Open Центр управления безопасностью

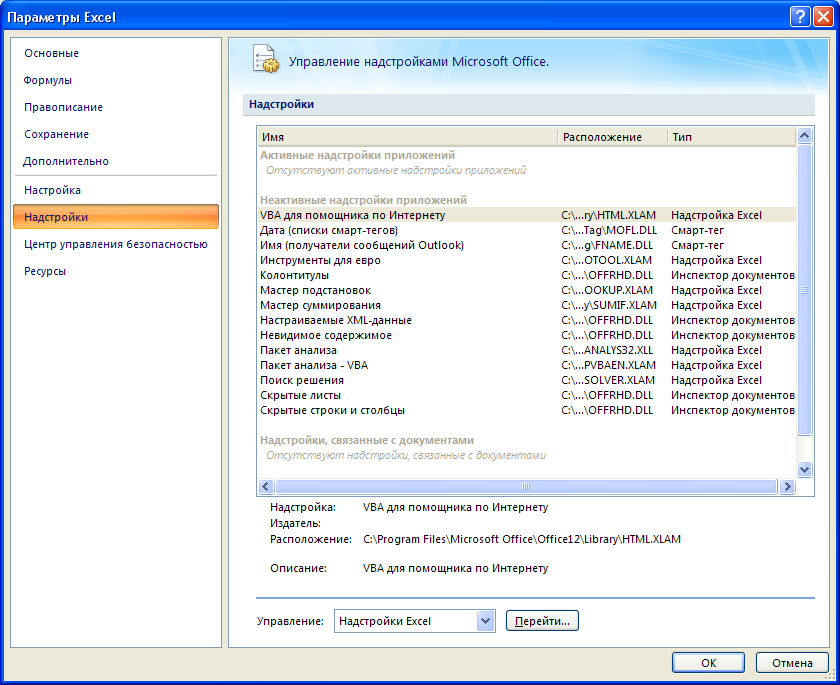pos(116,244)
